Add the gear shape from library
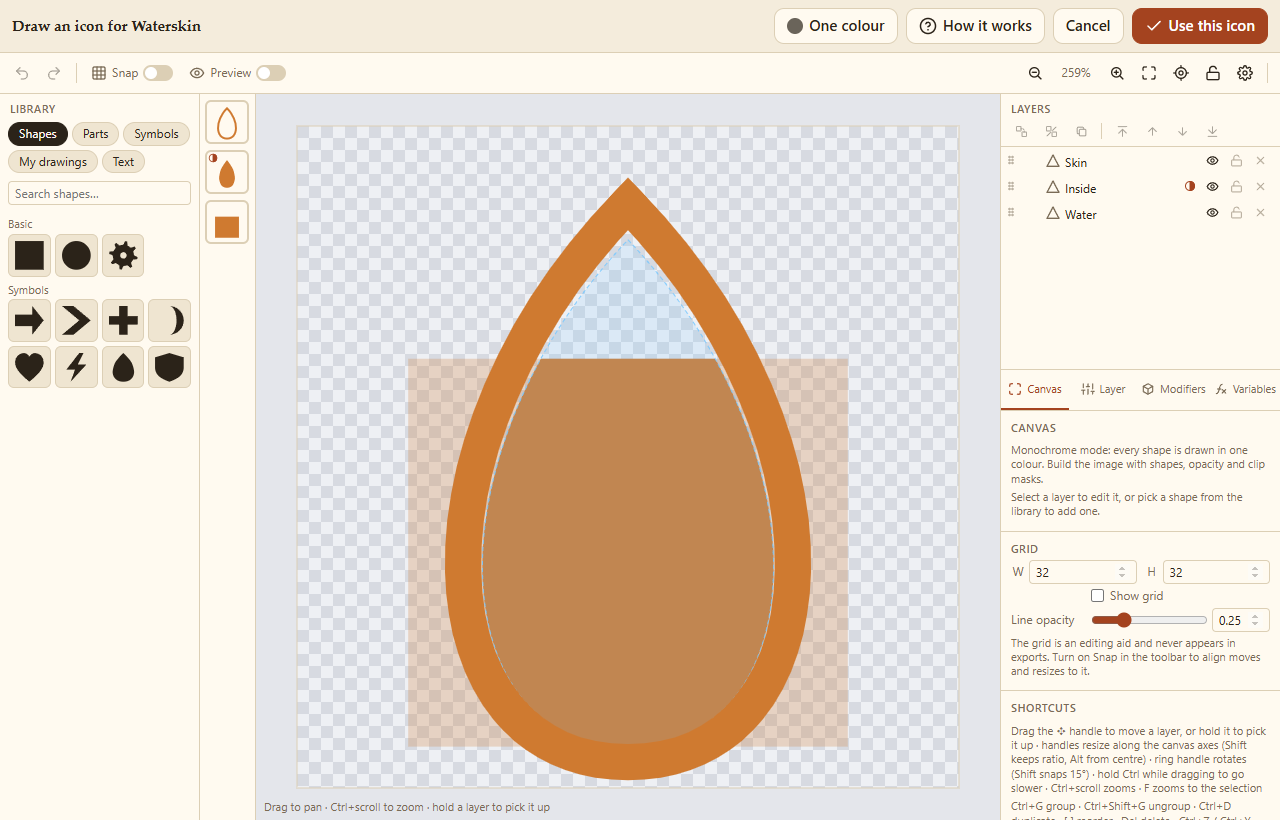Screen dimensions: 1280x820 (123, 256)
